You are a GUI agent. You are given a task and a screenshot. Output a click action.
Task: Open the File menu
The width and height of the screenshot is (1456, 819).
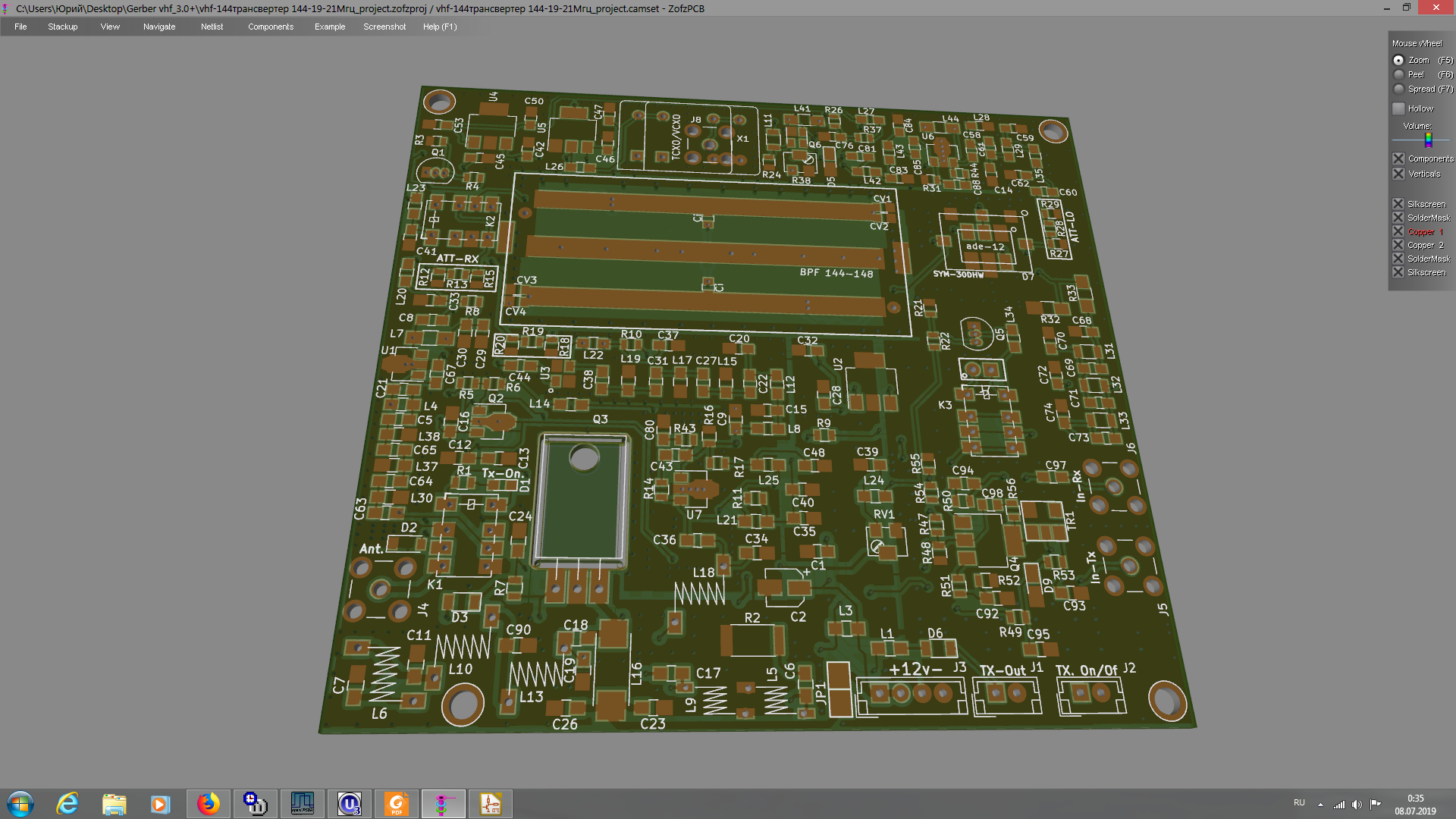[x=20, y=27]
